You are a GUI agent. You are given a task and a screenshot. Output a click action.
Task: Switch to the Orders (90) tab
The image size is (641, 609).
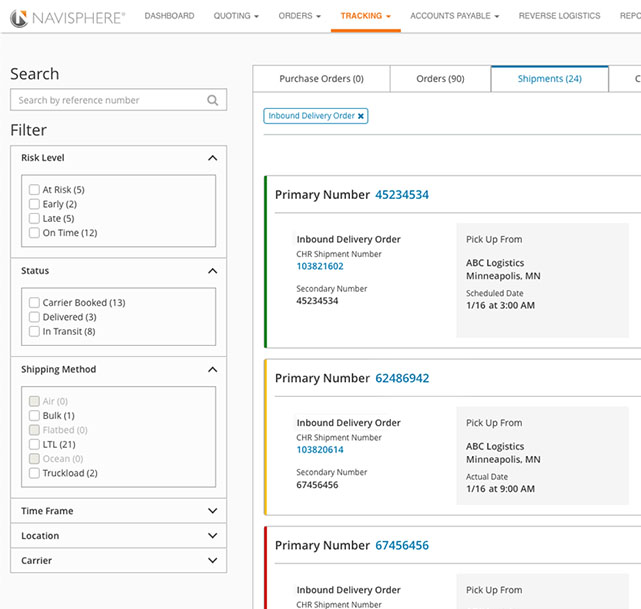pos(440,78)
